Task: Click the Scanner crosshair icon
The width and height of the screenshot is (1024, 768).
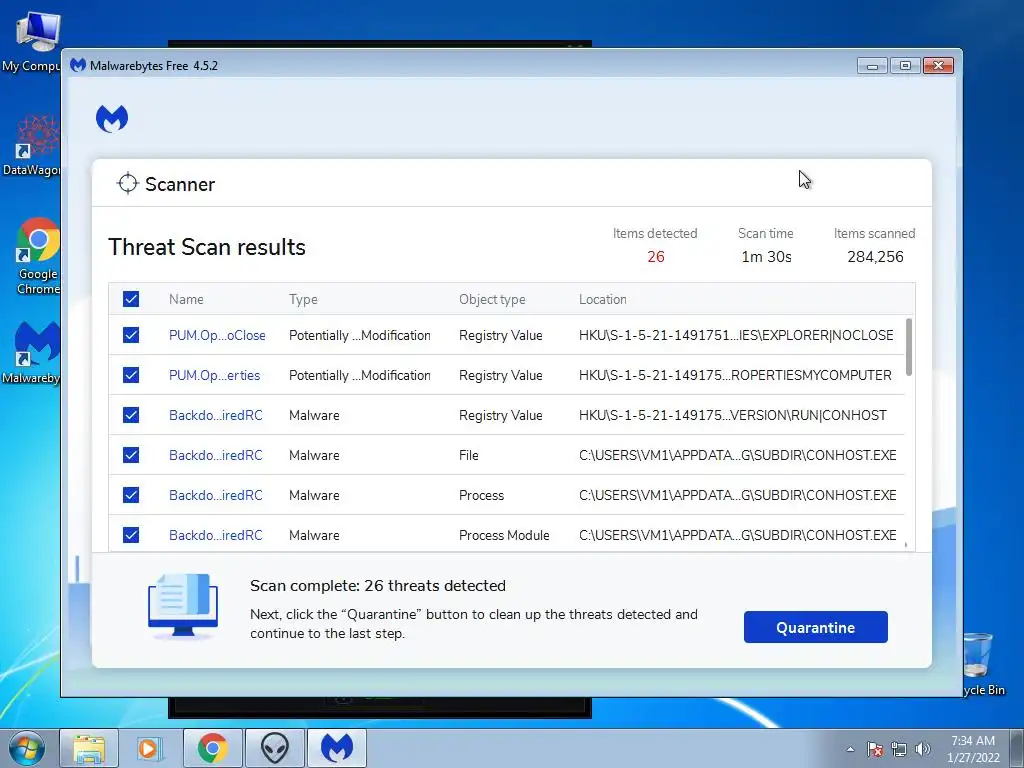Action: click(x=127, y=184)
